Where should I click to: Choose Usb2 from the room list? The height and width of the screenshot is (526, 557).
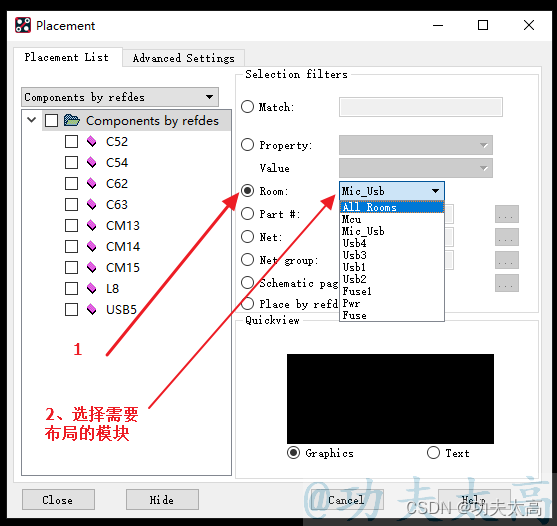click(x=392, y=279)
